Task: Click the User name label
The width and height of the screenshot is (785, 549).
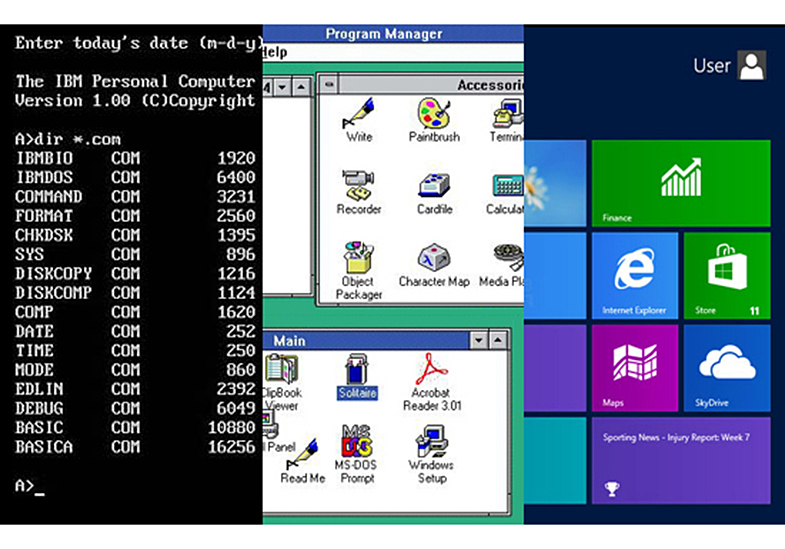Action: point(711,66)
